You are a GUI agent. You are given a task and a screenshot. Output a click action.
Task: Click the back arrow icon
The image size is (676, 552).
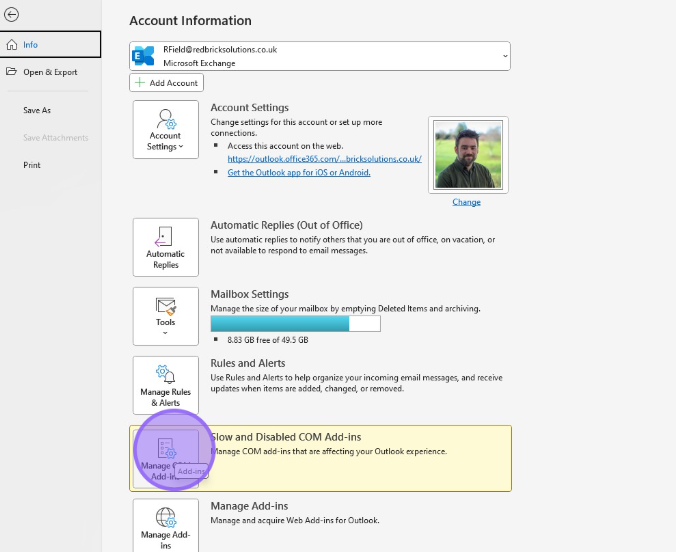point(12,15)
